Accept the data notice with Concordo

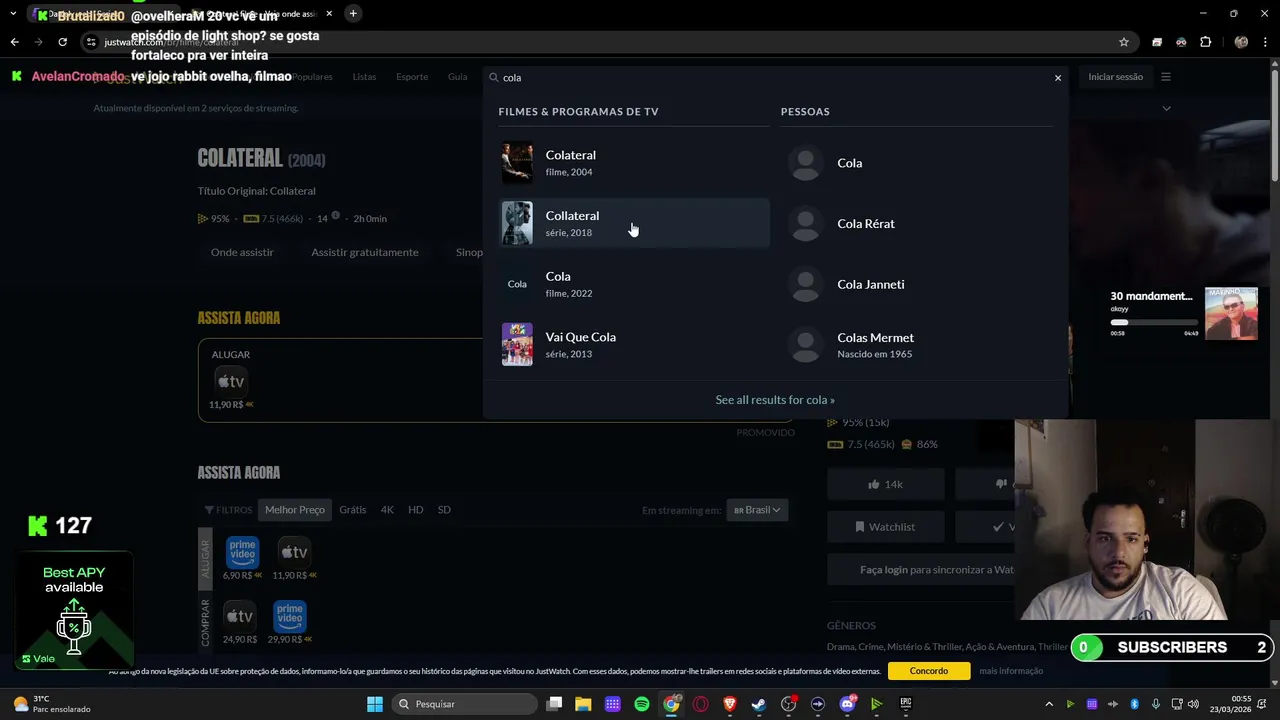(x=929, y=671)
